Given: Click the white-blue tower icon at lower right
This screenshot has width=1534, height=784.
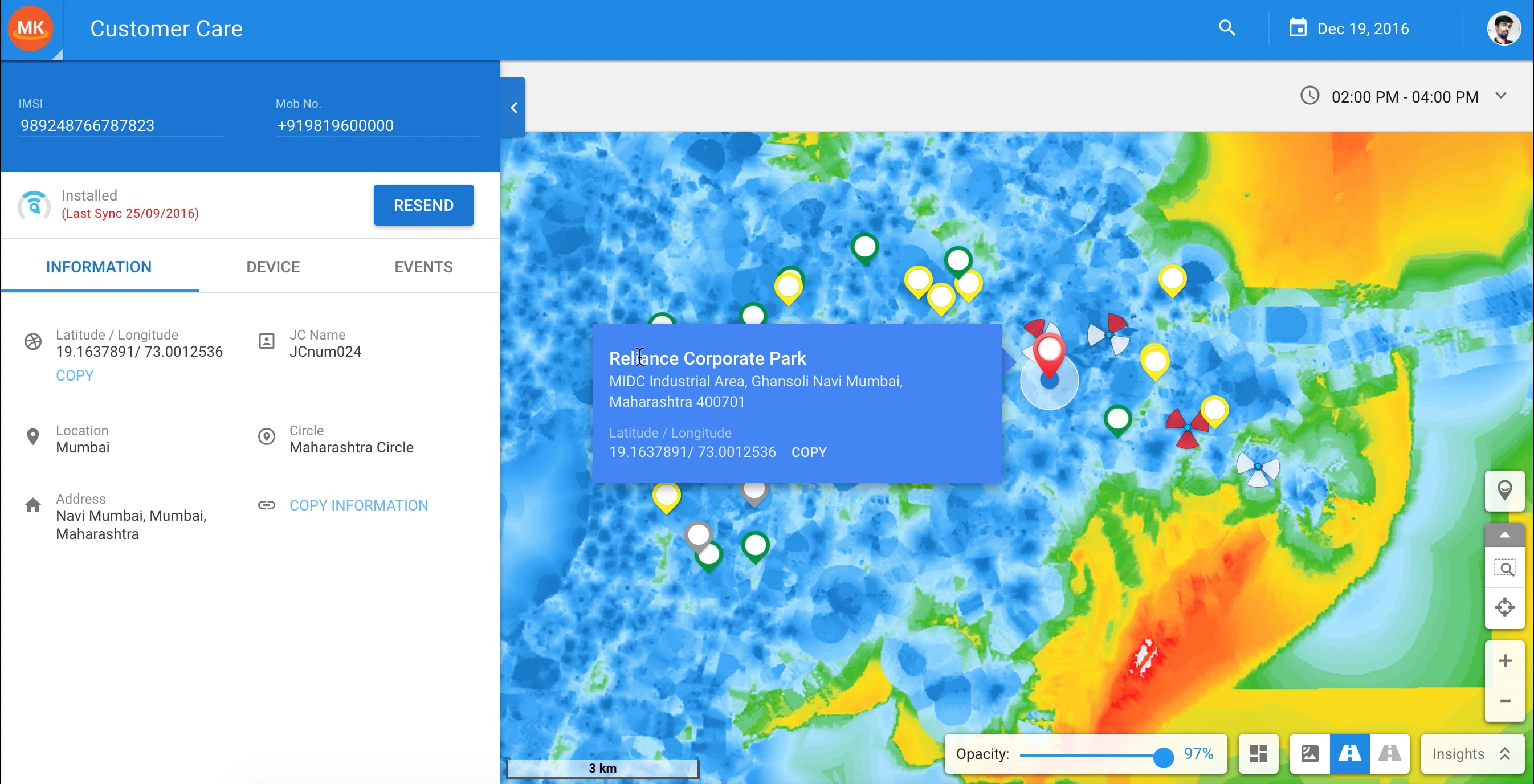Looking at the screenshot, I should [1258, 467].
